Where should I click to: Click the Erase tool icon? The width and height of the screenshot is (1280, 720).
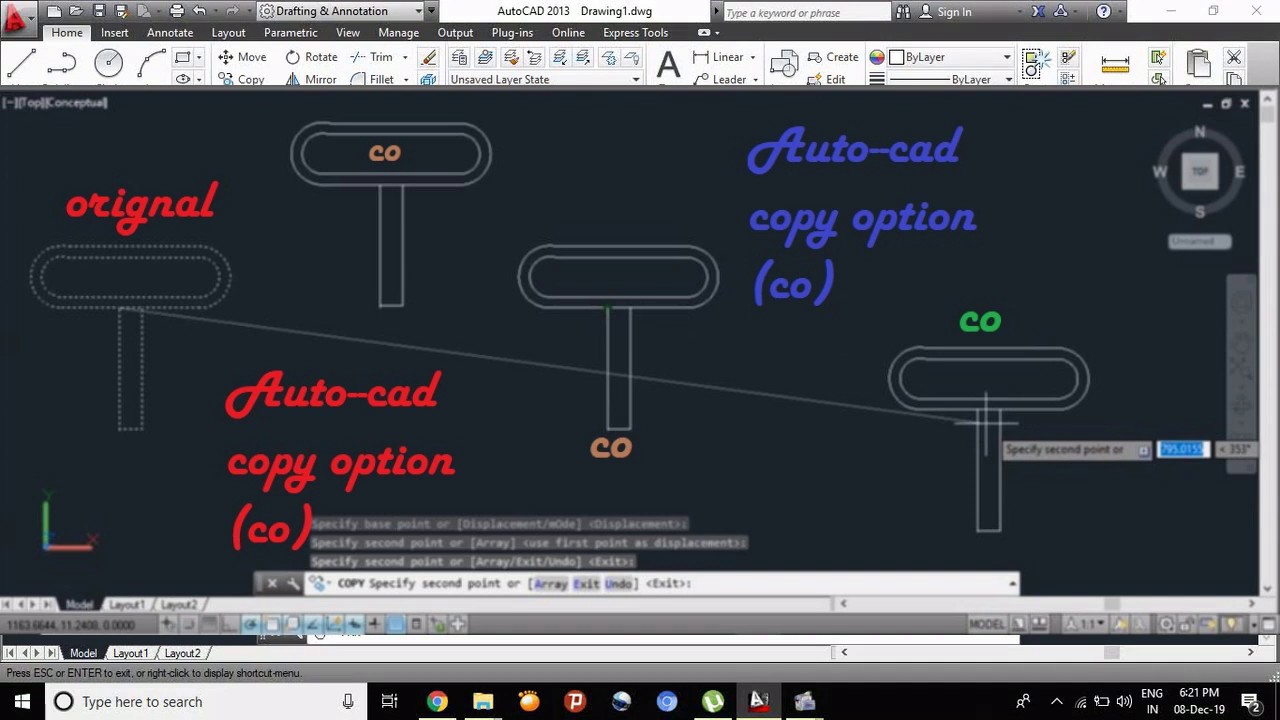tap(429, 57)
